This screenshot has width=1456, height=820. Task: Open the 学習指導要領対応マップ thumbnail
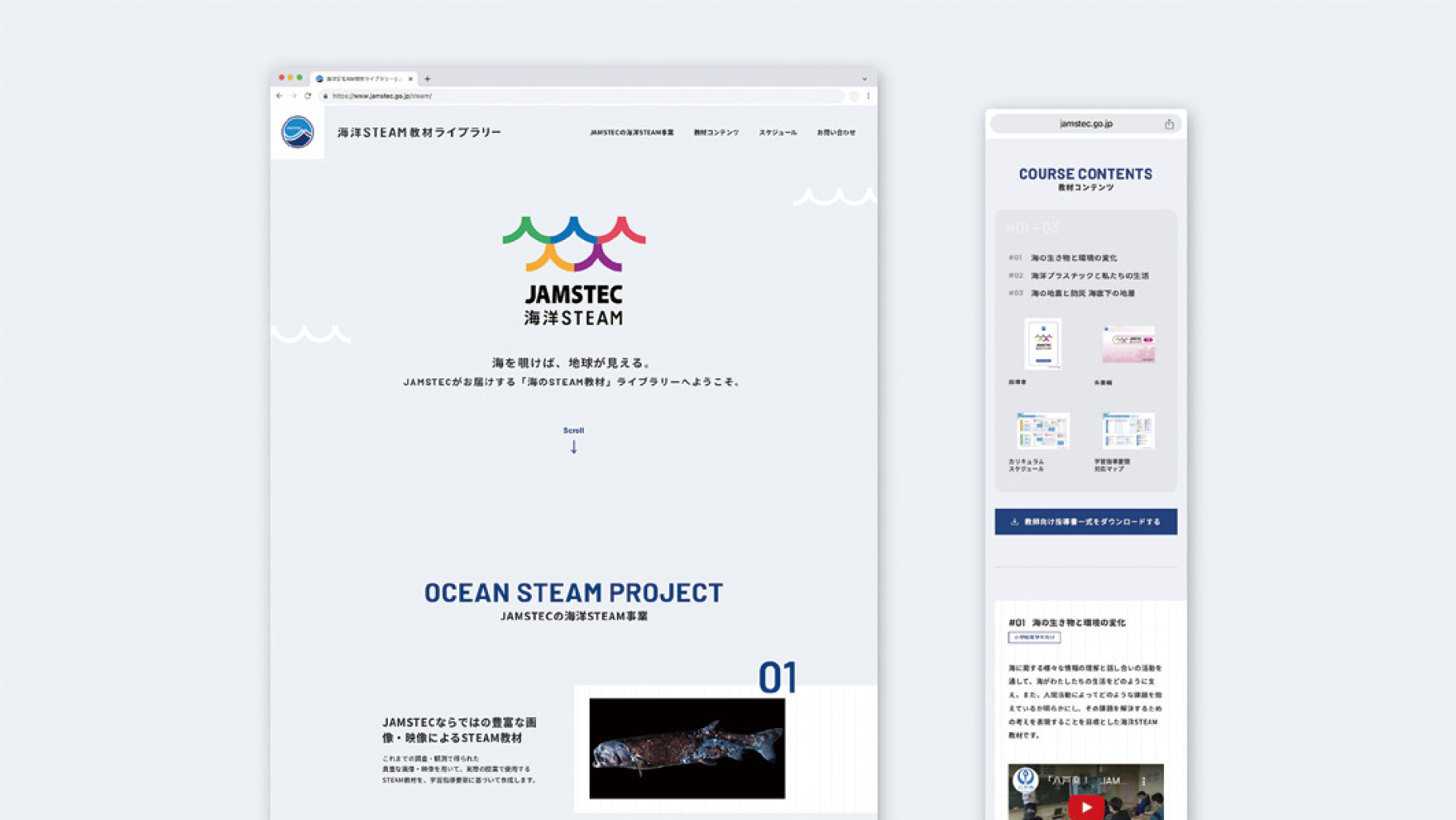pyautogui.click(x=1128, y=431)
